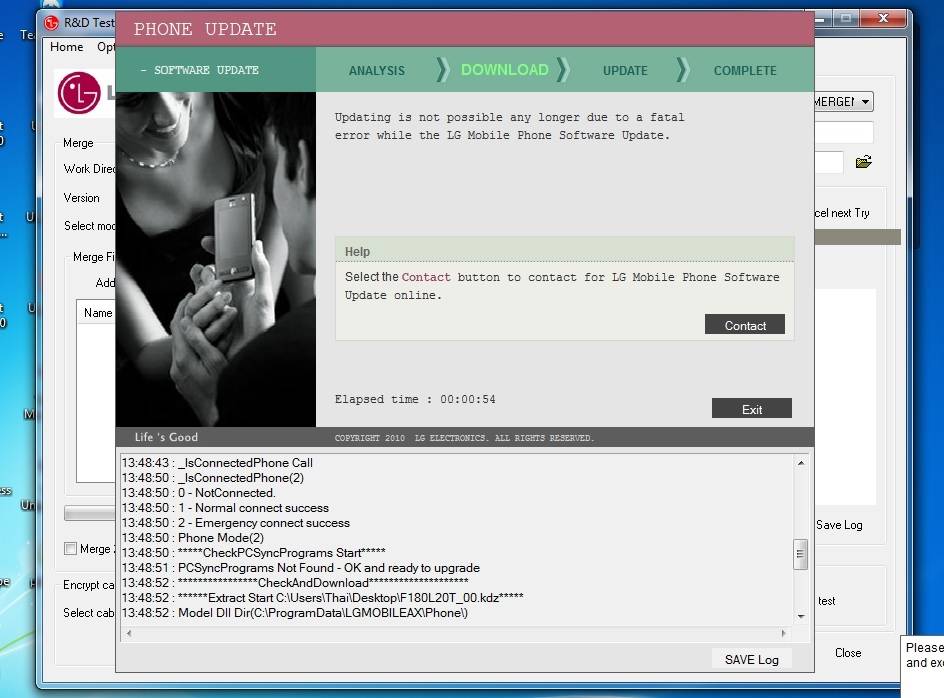This screenshot has width=944, height=698.
Task: Open the MERGE dropdown in R&D Test window
Action: [x=843, y=101]
